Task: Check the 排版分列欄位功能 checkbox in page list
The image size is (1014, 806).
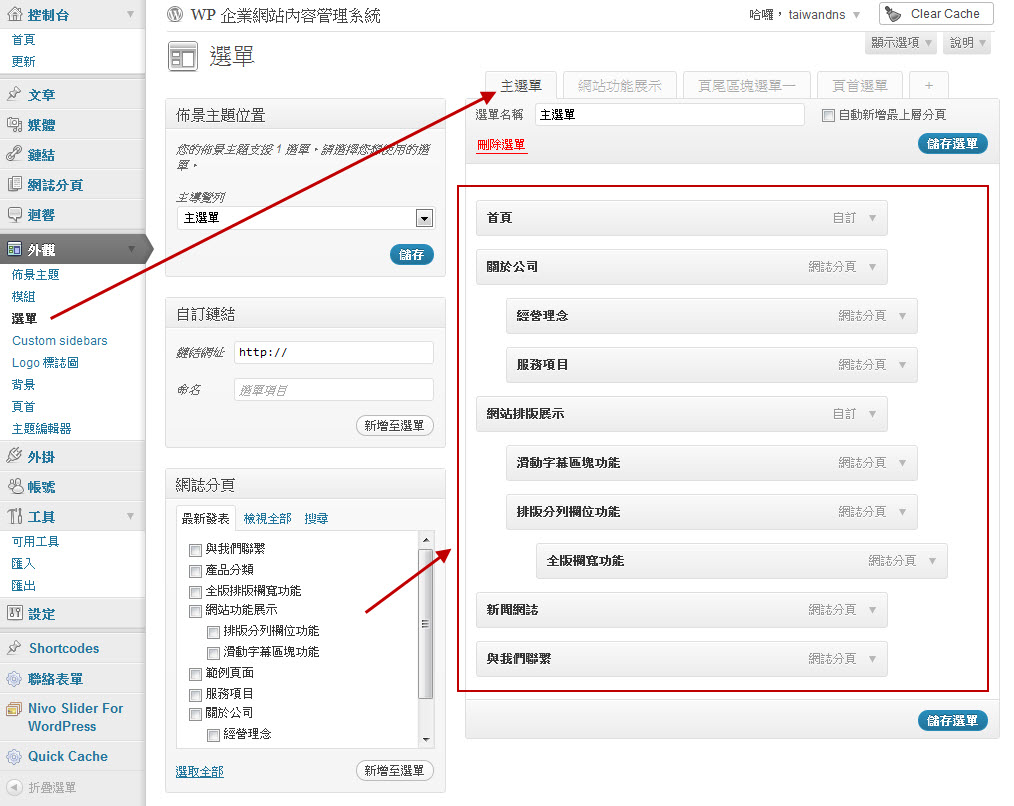Action: click(x=213, y=632)
